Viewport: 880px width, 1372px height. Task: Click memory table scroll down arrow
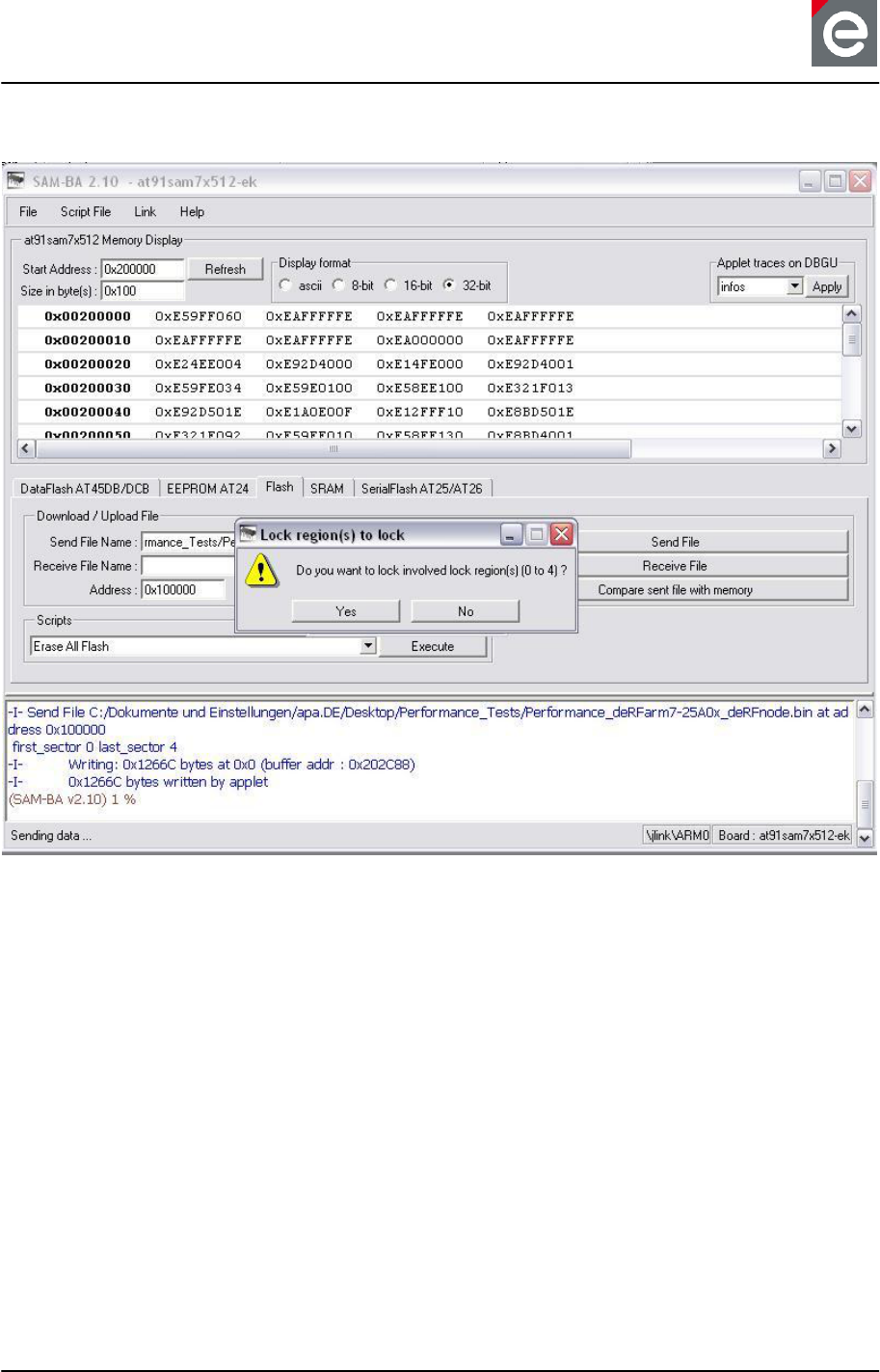coord(851,429)
